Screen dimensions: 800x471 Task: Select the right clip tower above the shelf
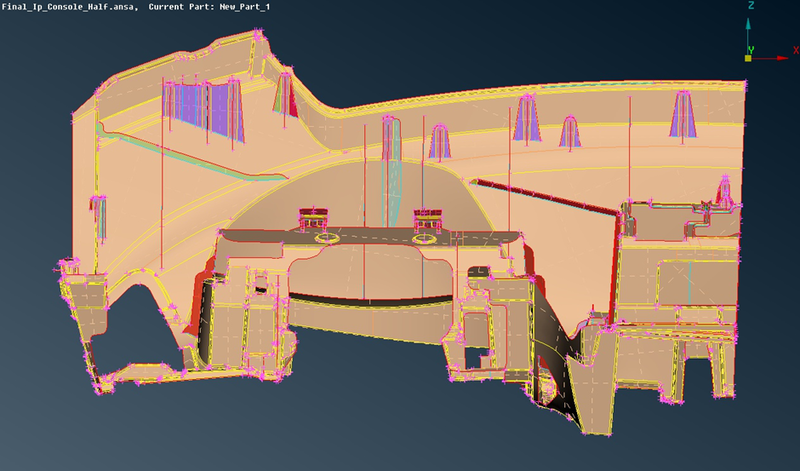pos(428,218)
